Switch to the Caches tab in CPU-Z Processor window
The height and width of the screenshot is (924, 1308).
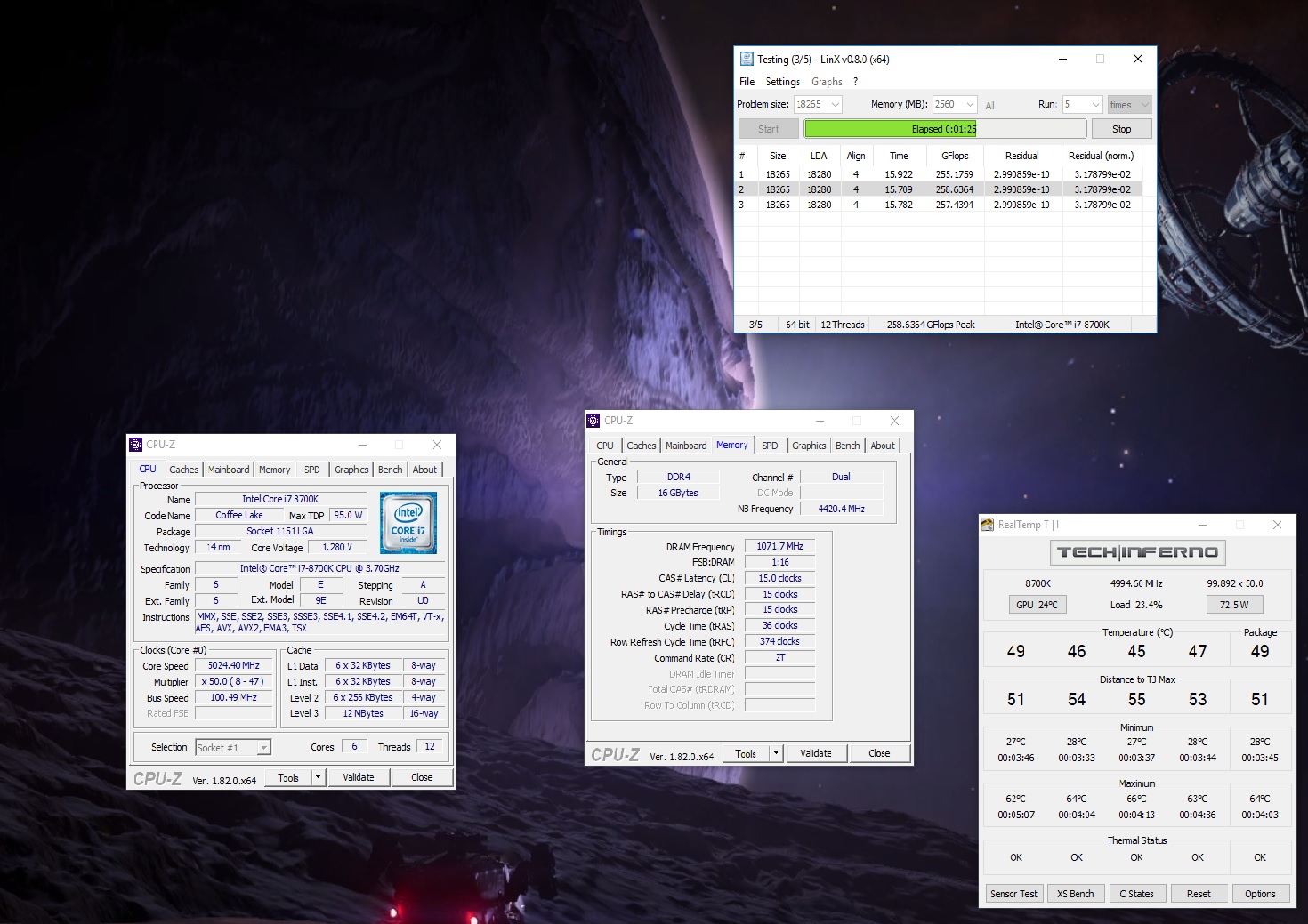click(184, 470)
